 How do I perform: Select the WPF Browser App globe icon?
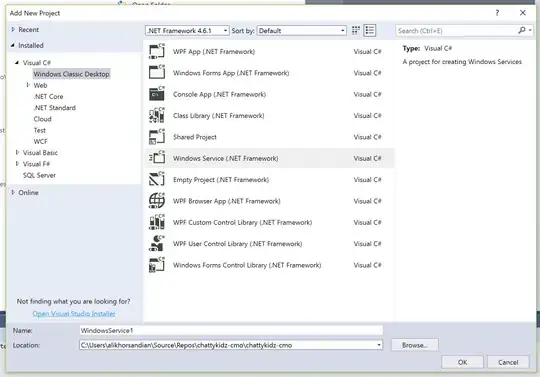[x=157, y=201]
